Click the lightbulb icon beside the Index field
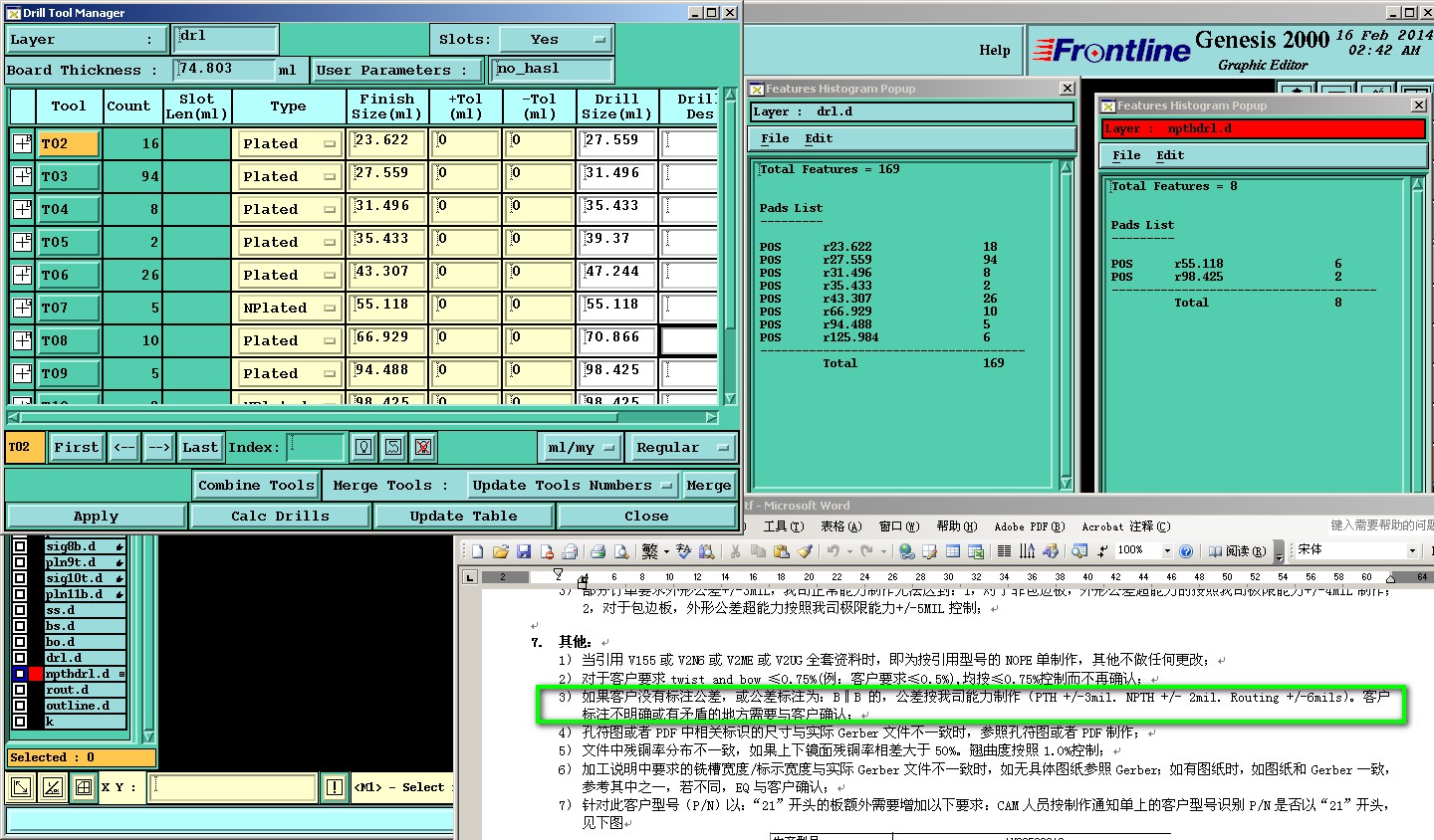Viewport: 1434px width, 840px height. pos(363,448)
